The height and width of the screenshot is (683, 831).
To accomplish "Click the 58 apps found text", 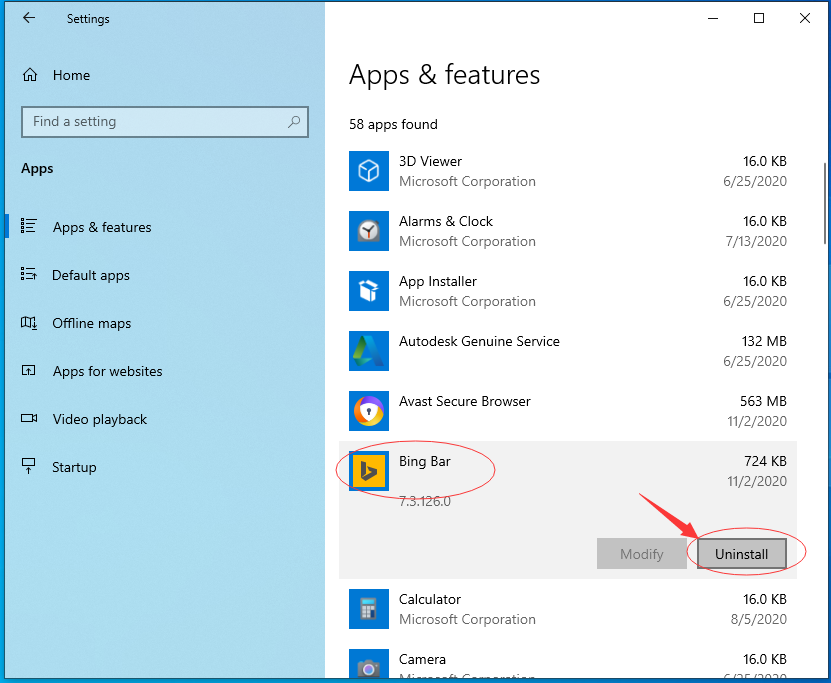I will pos(393,125).
